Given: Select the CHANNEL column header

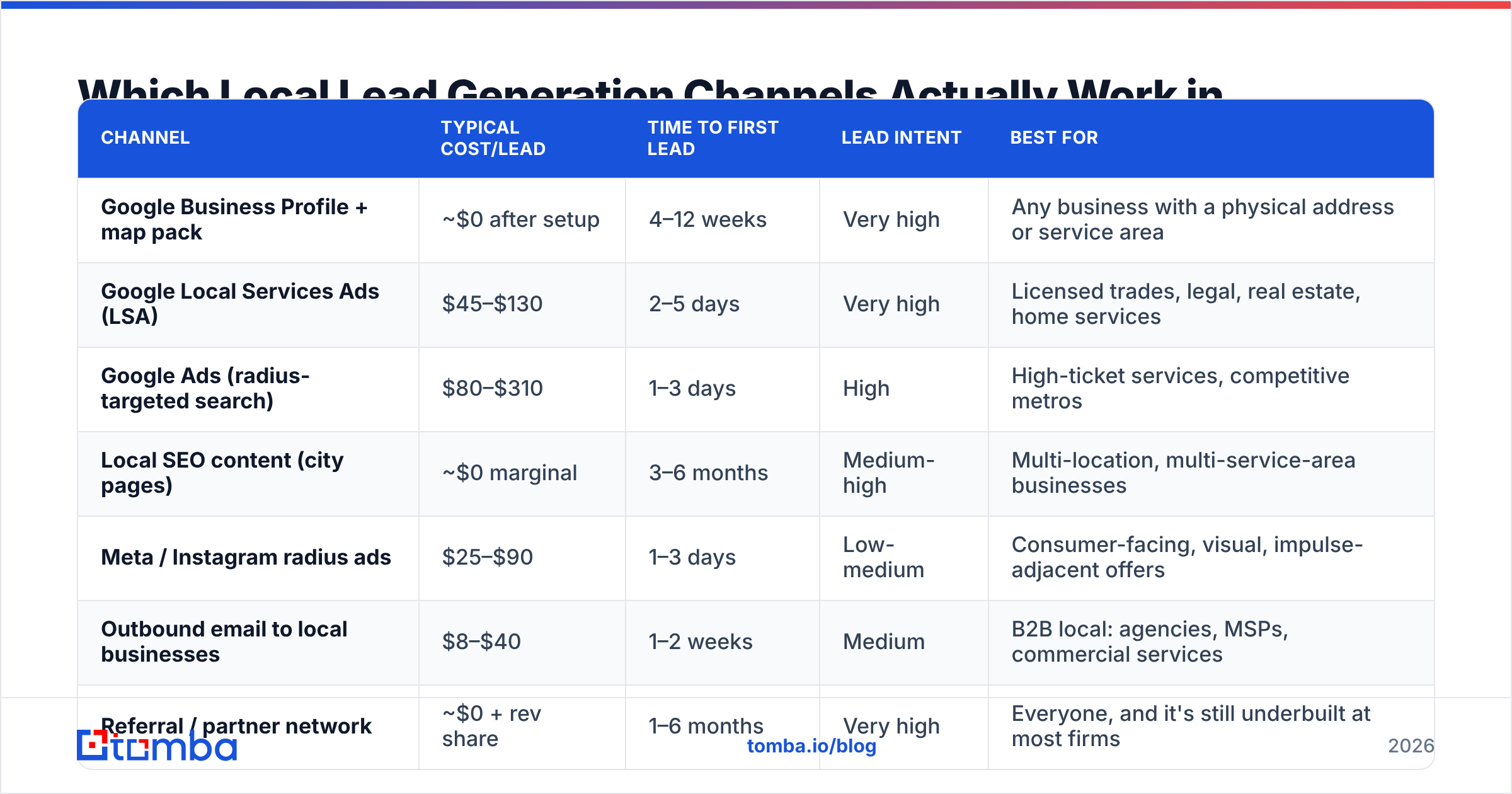Looking at the screenshot, I should click(x=145, y=137).
